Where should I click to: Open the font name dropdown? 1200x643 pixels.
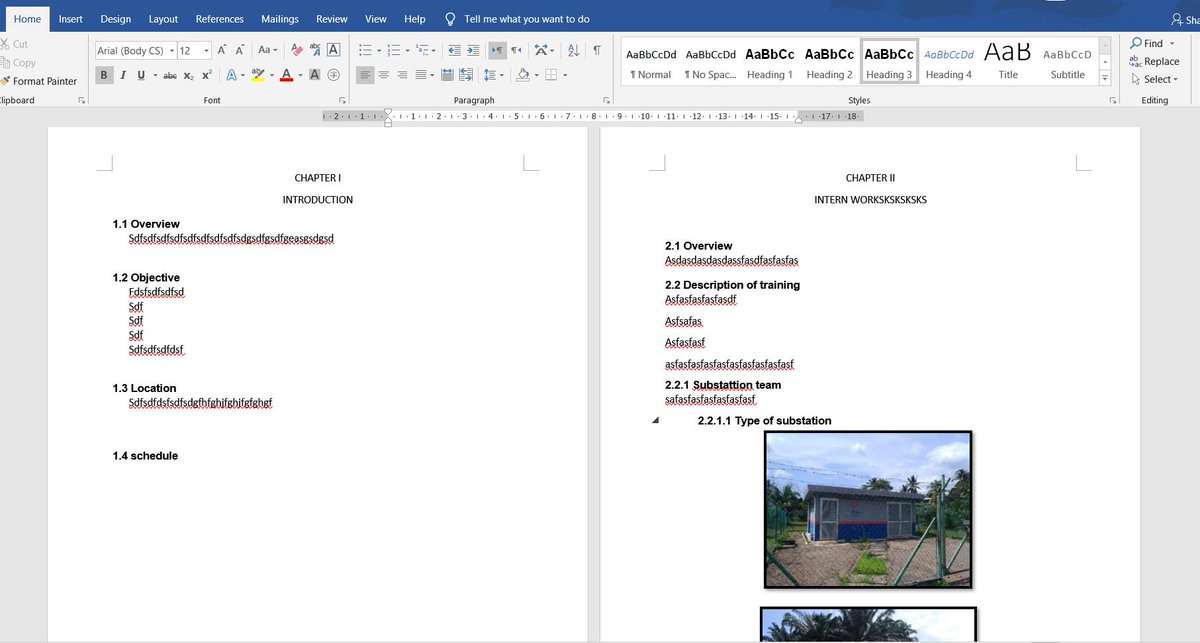[x=172, y=50]
